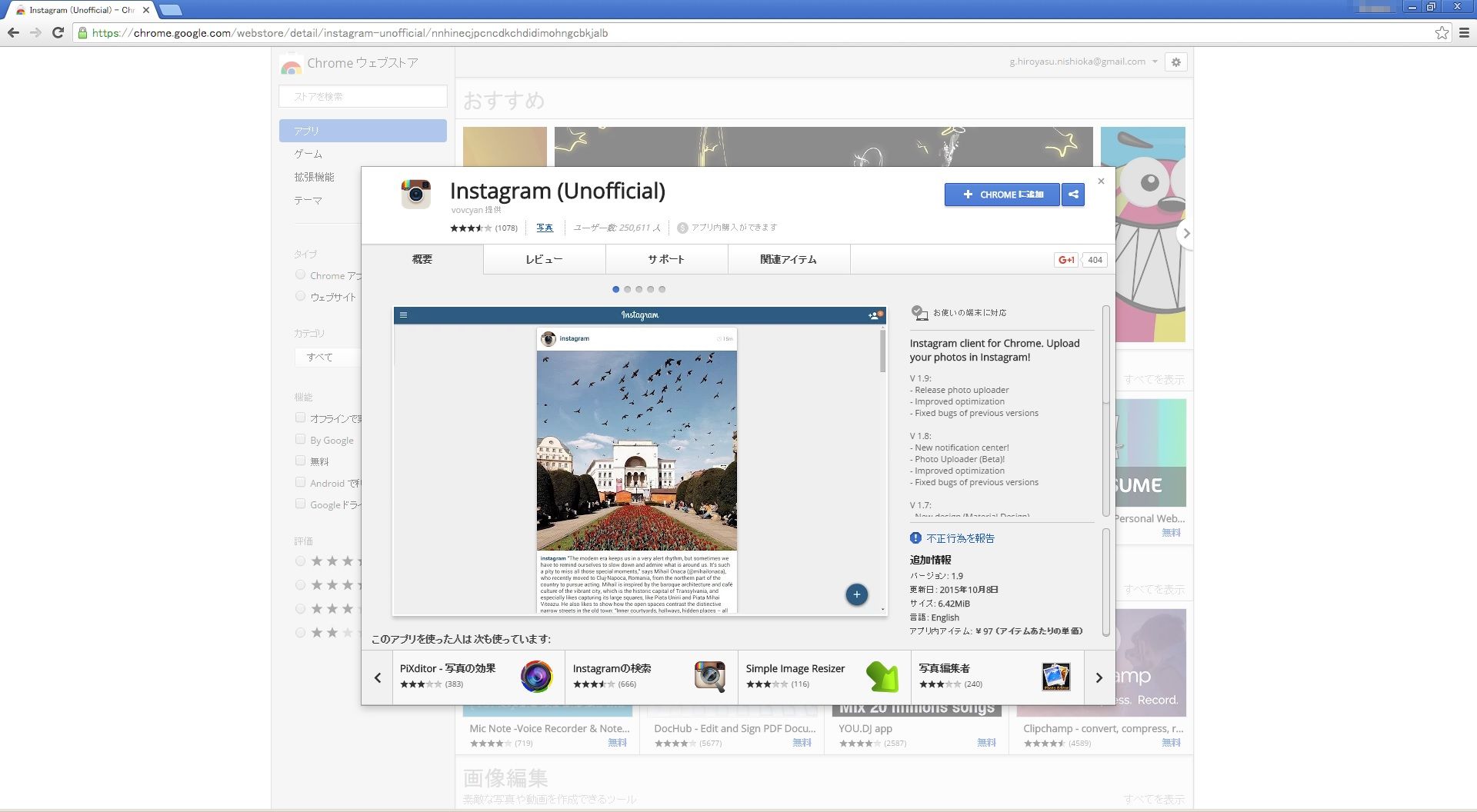
Task: Click the report abuse exclamation icon
Action: coord(915,538)
